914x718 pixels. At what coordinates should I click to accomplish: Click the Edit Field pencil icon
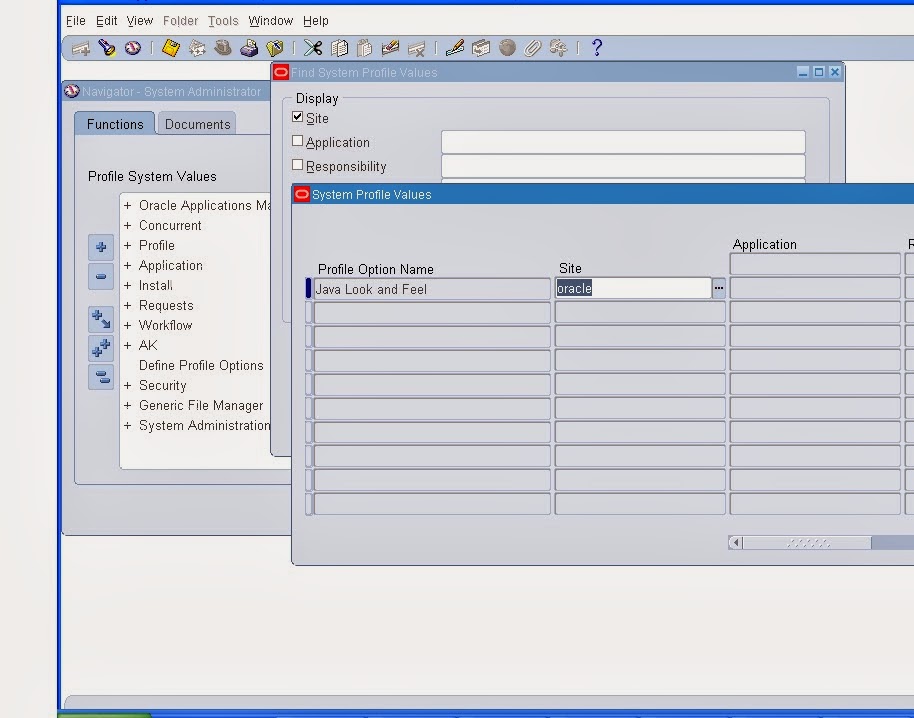(x=455, y=48)
